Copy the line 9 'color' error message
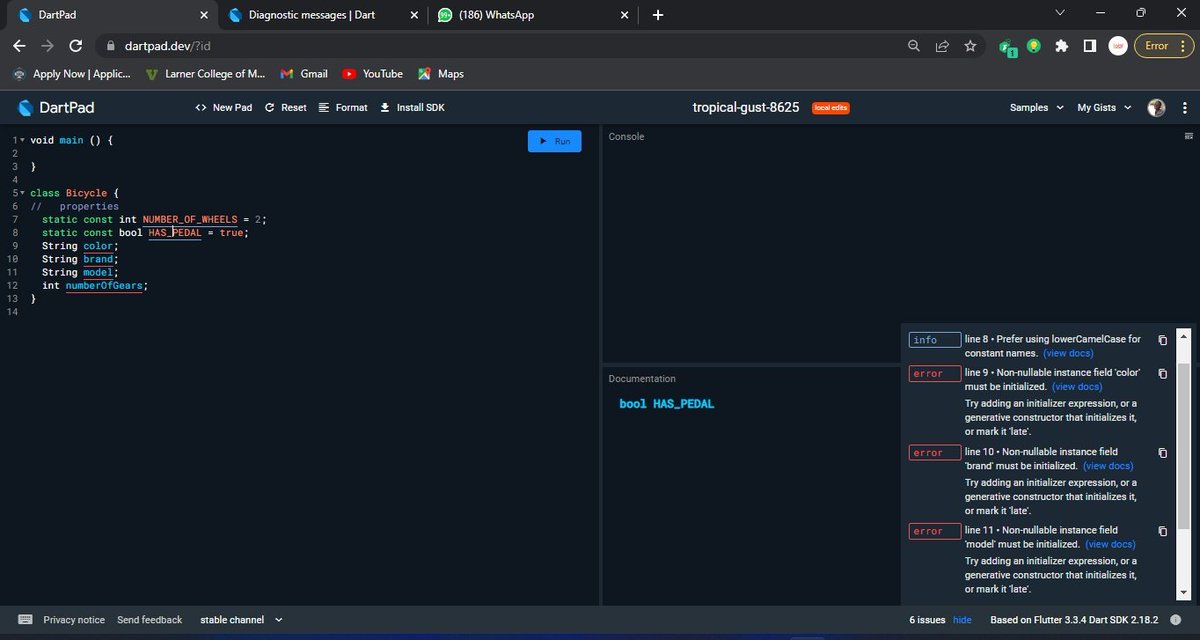This screenshot has width=1200, height=640. point(1162,373)
